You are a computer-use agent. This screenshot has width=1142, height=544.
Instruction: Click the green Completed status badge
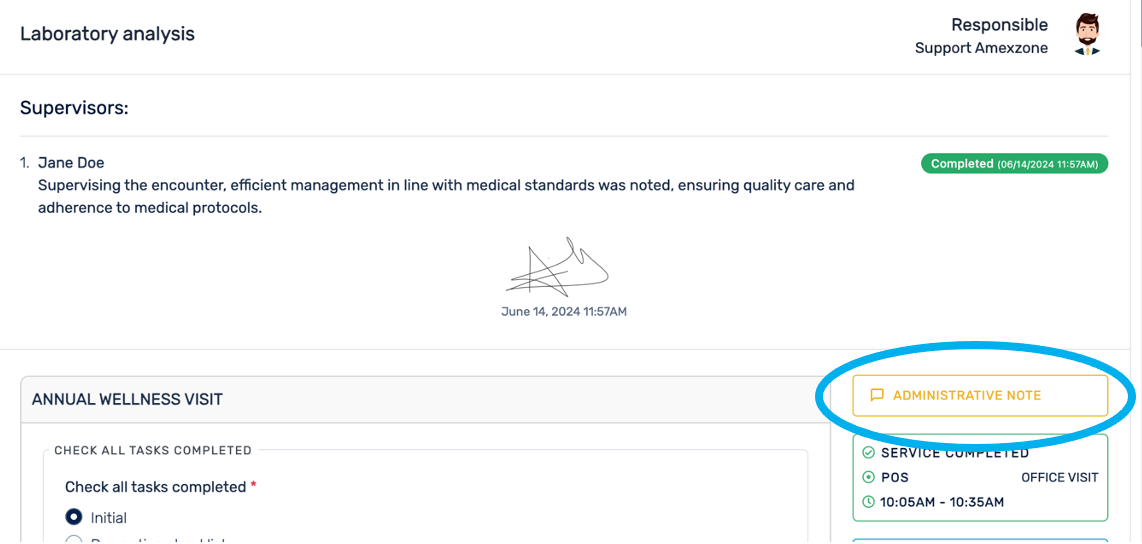coord(1014,164)
